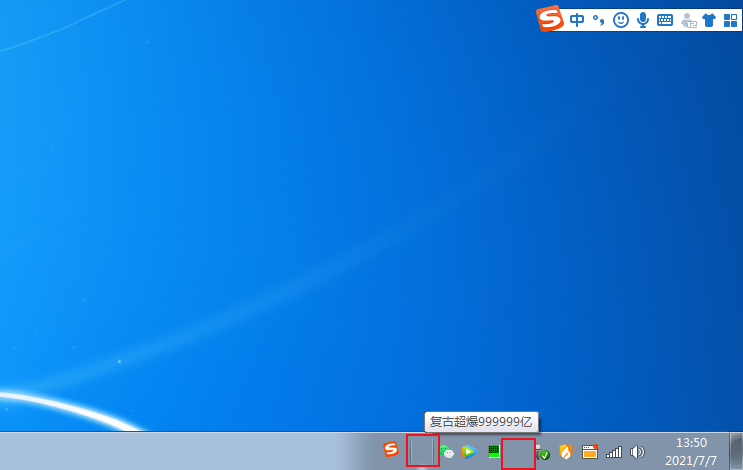Viewport: 743px width, 470px height.
Task: Click the Show Desktop strip at taskbar end
Action: point(736,451)
